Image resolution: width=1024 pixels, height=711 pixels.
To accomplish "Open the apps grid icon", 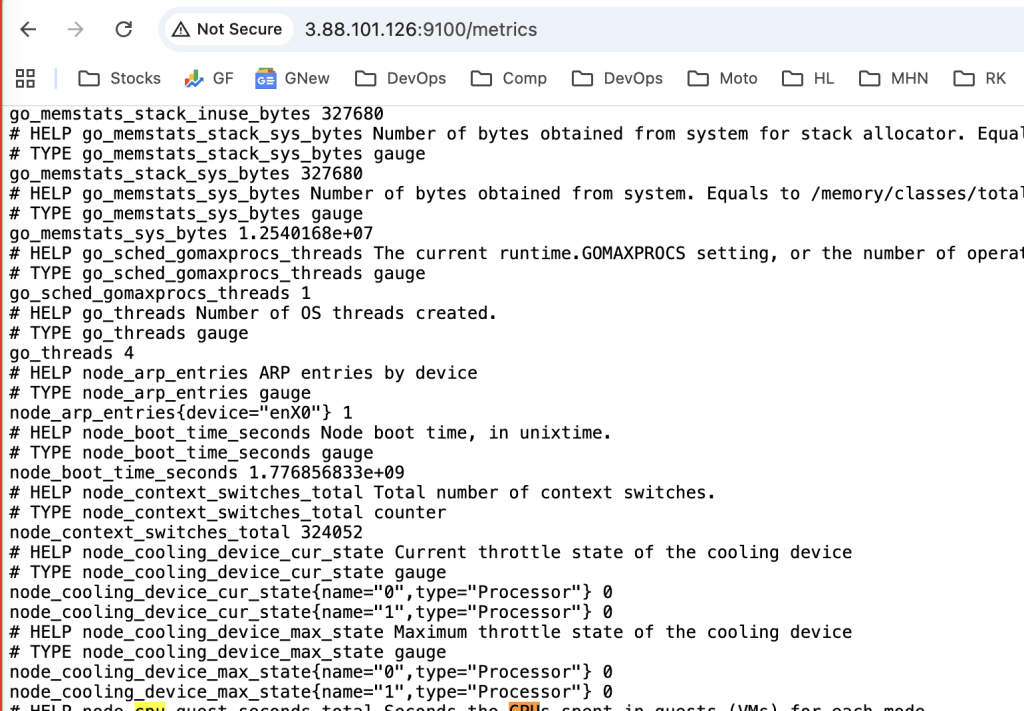I will click(25, 78).
